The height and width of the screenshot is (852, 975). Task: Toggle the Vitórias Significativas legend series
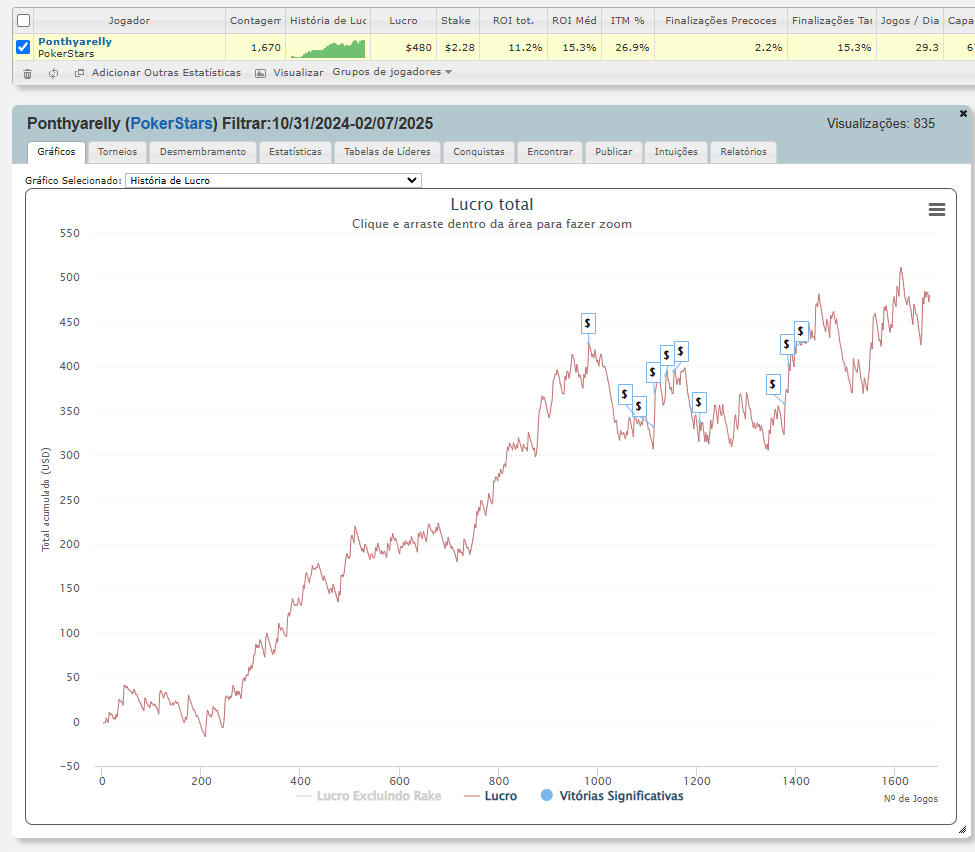(x=612, y=796)
